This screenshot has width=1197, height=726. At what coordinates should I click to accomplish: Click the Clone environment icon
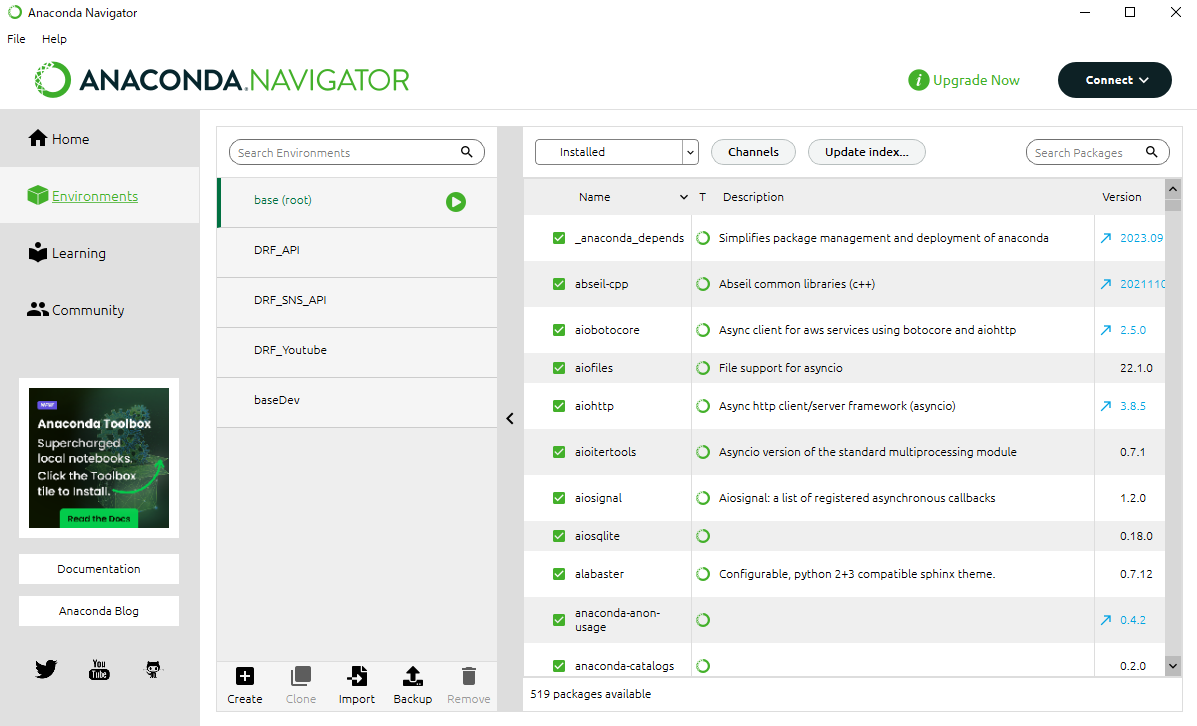[301, 676]
